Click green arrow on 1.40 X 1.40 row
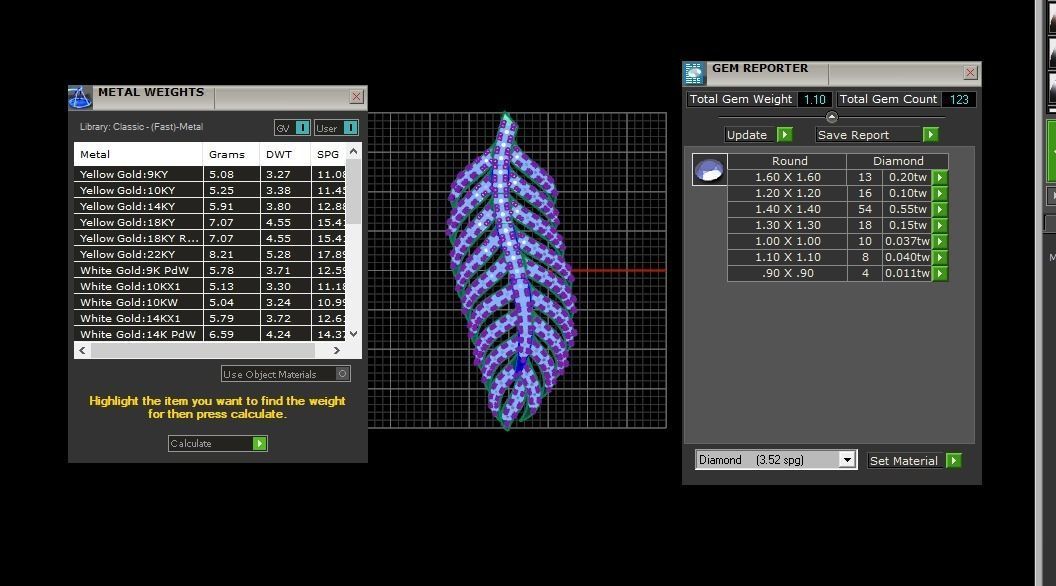The image size is (1056, 586). coord(940,209)
